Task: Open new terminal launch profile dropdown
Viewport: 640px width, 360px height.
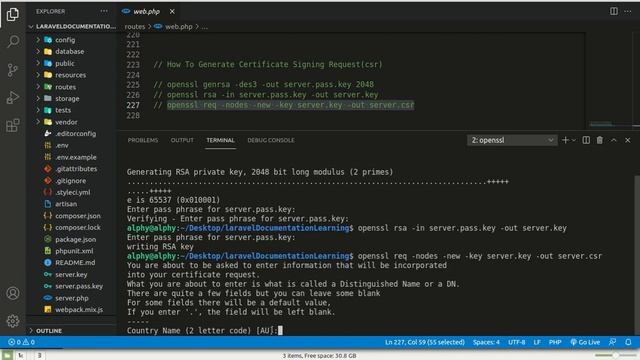Action: click(x=574, y=140)
